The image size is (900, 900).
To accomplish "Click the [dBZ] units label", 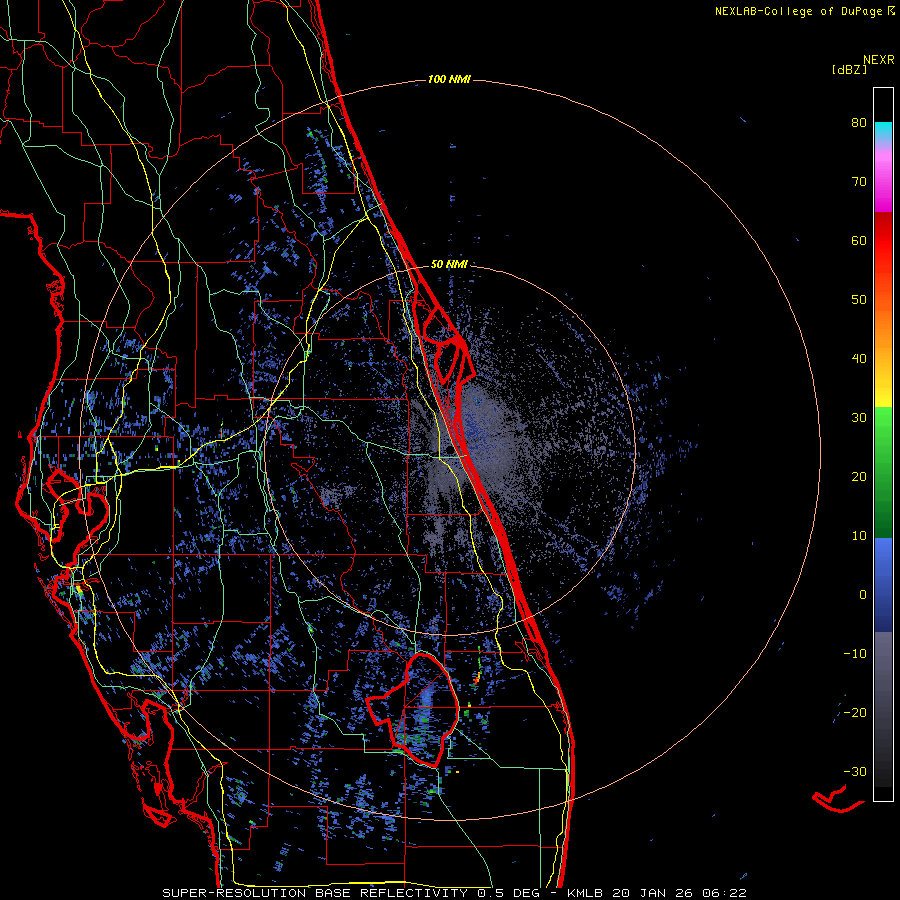I will coord(849,69).
